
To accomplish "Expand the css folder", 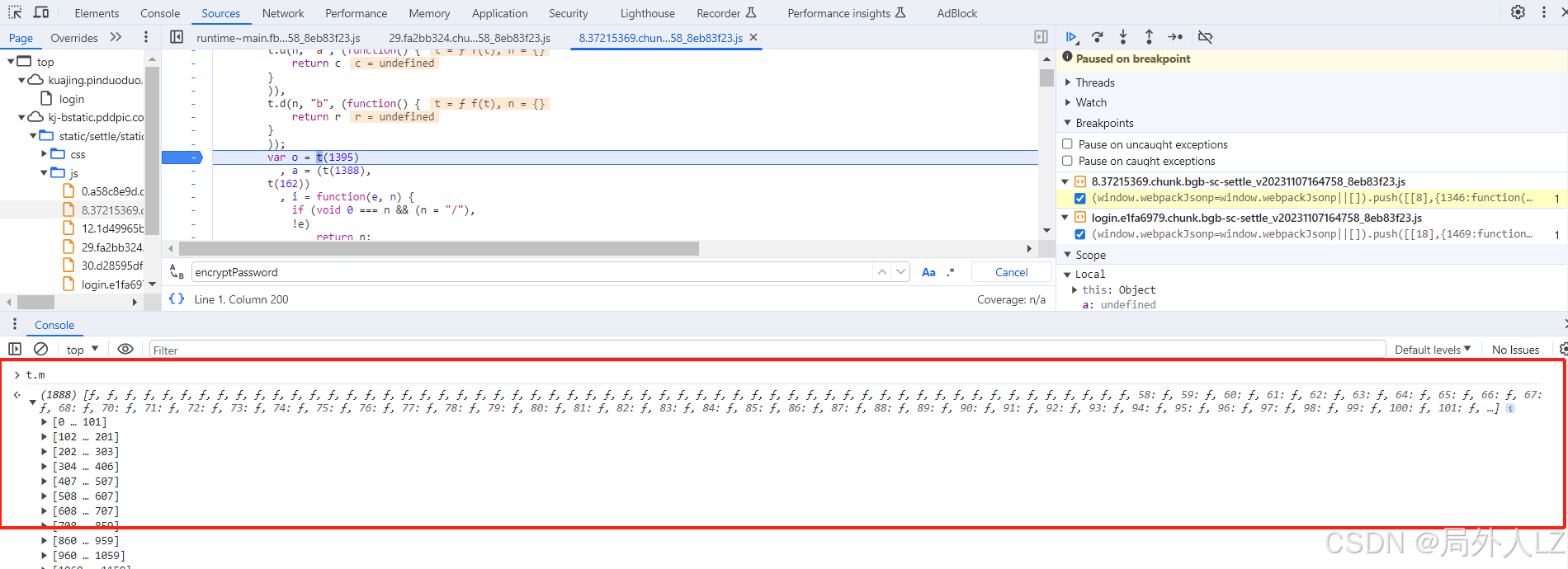I will tap(45, 154).
